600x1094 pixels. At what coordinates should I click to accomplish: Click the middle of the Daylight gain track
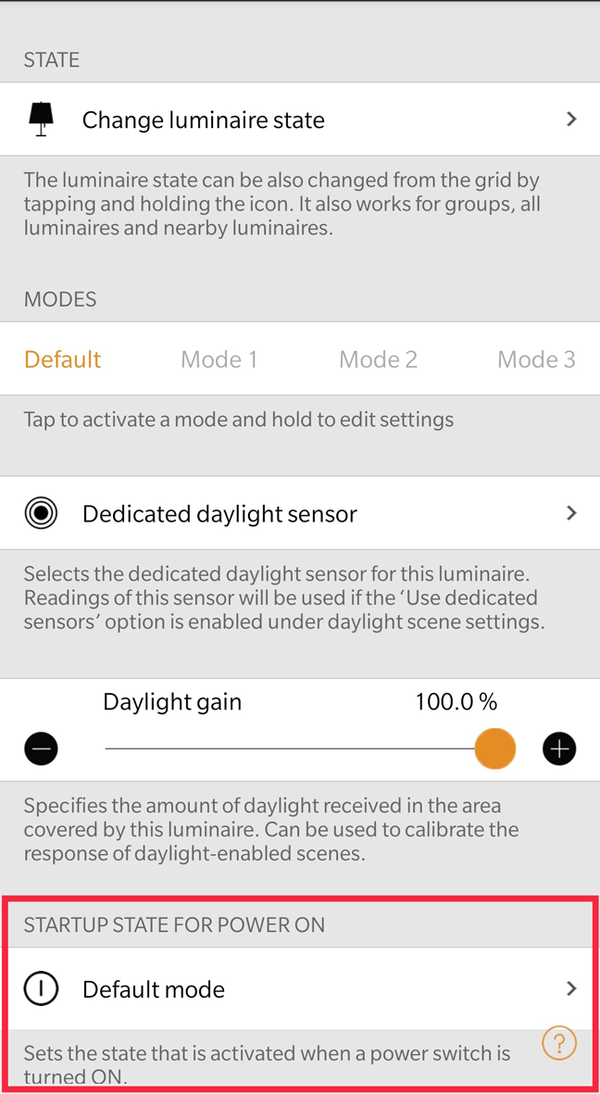click(290, 748)
